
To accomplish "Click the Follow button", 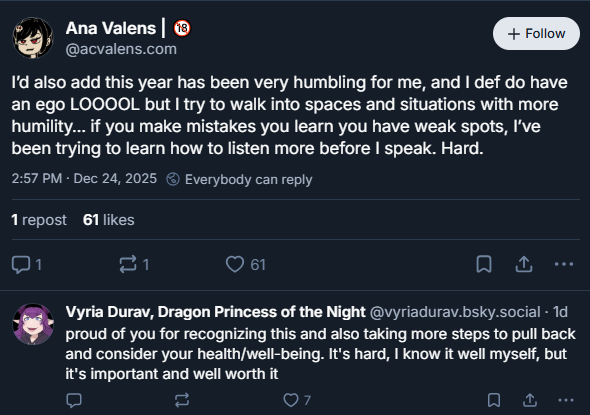I will click(536, 33).
